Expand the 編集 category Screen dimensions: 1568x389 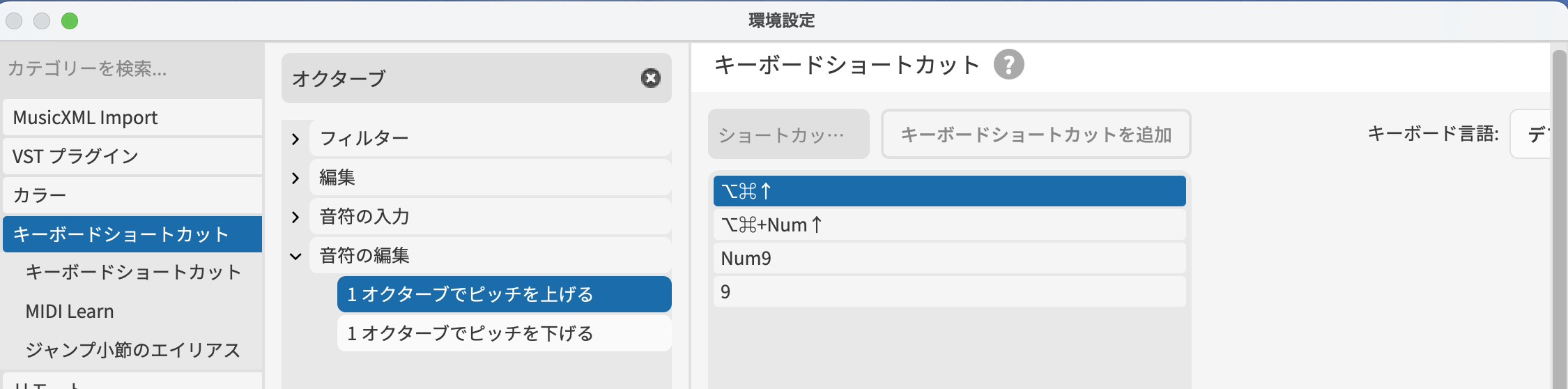click(x=295, y=178)
